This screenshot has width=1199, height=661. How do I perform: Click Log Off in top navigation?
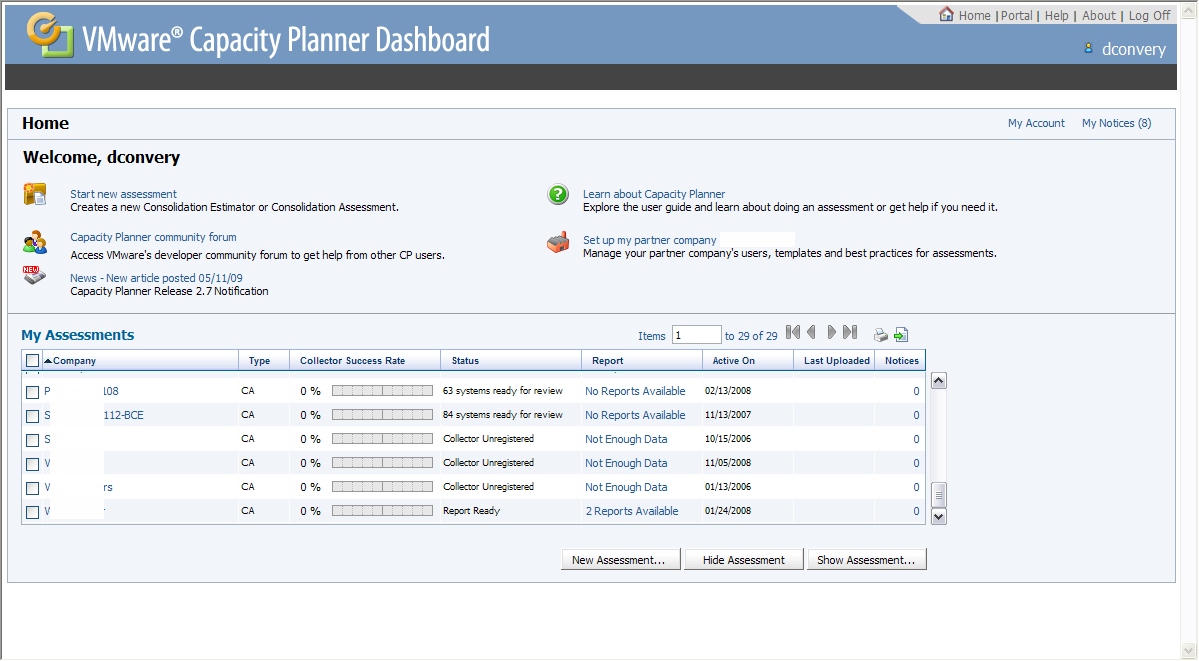click(1149, 15)
